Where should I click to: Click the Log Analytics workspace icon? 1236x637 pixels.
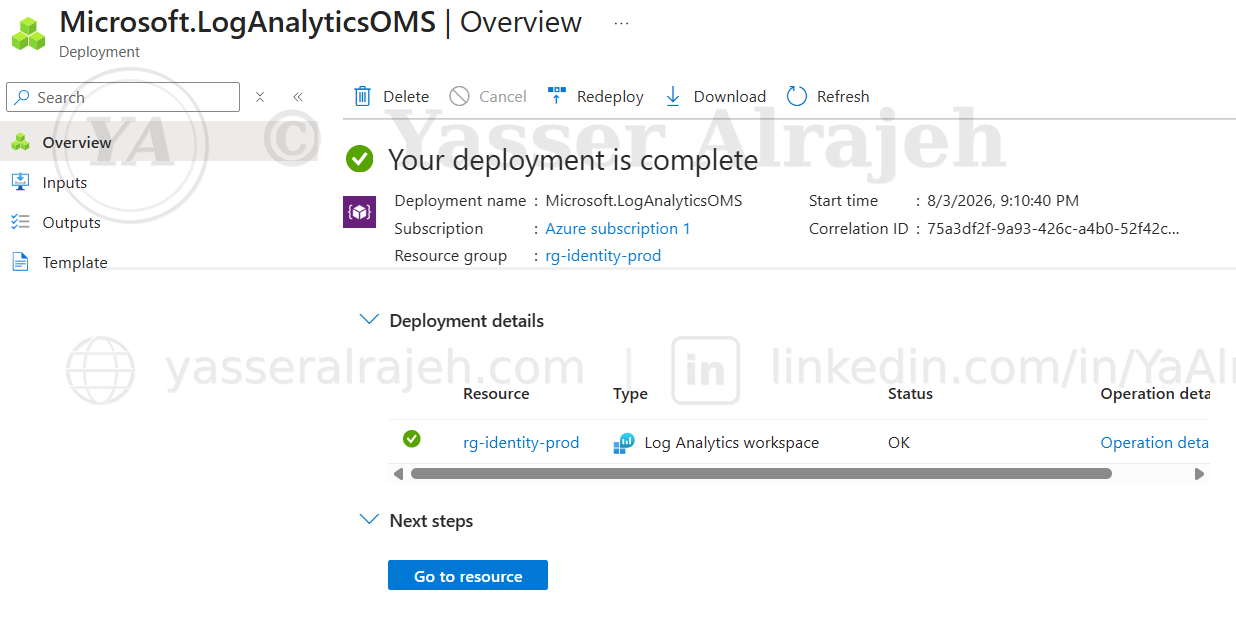click(624, 443)
